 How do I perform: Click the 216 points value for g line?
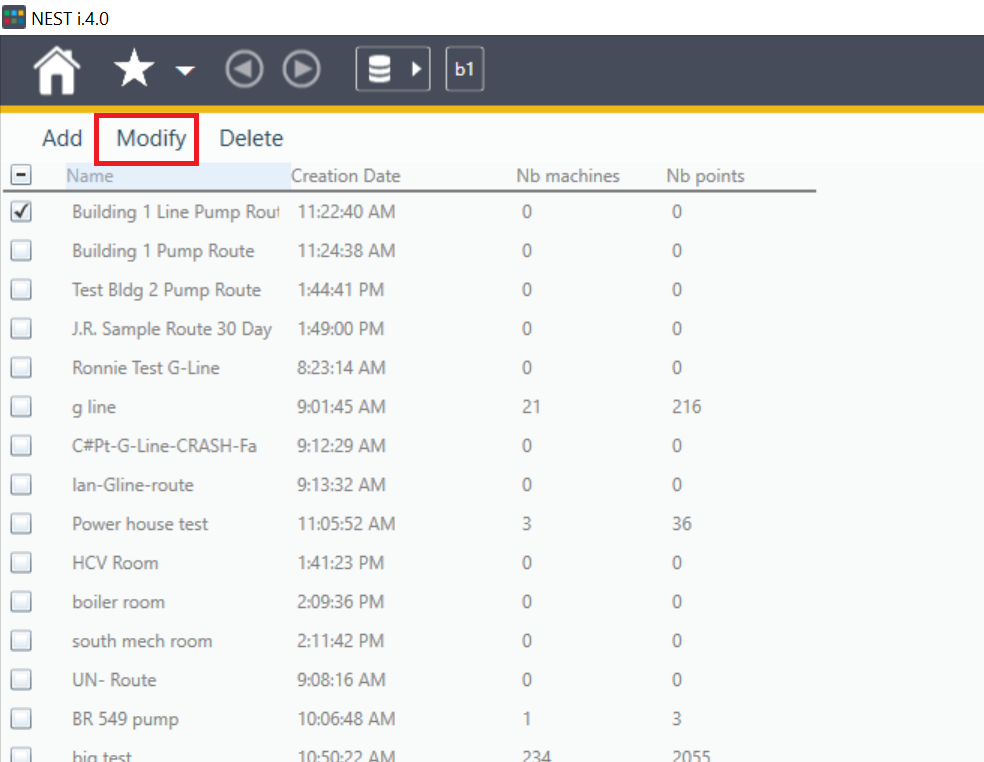click(687, 407)
